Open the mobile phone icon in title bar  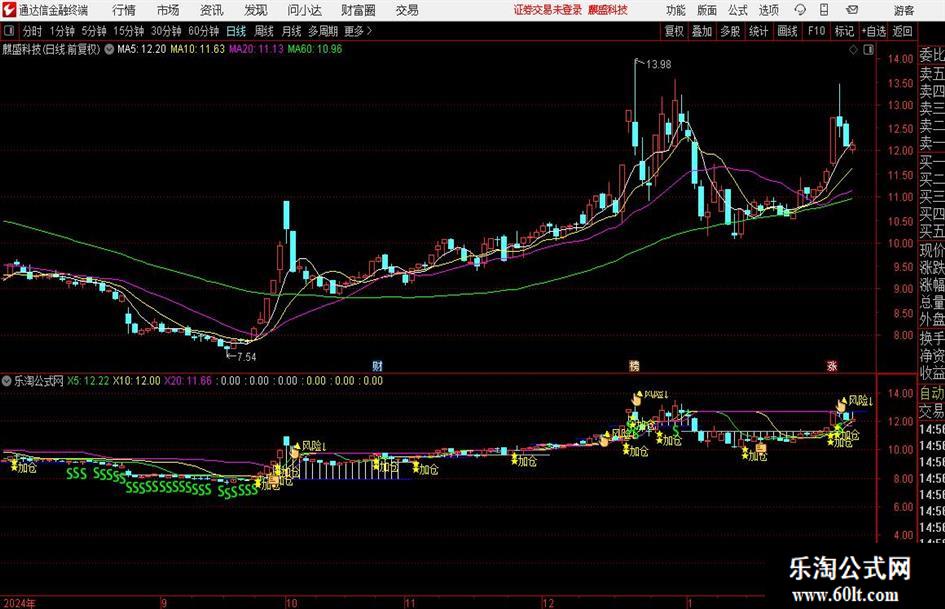pyautogui.click(x=824, y=10)
